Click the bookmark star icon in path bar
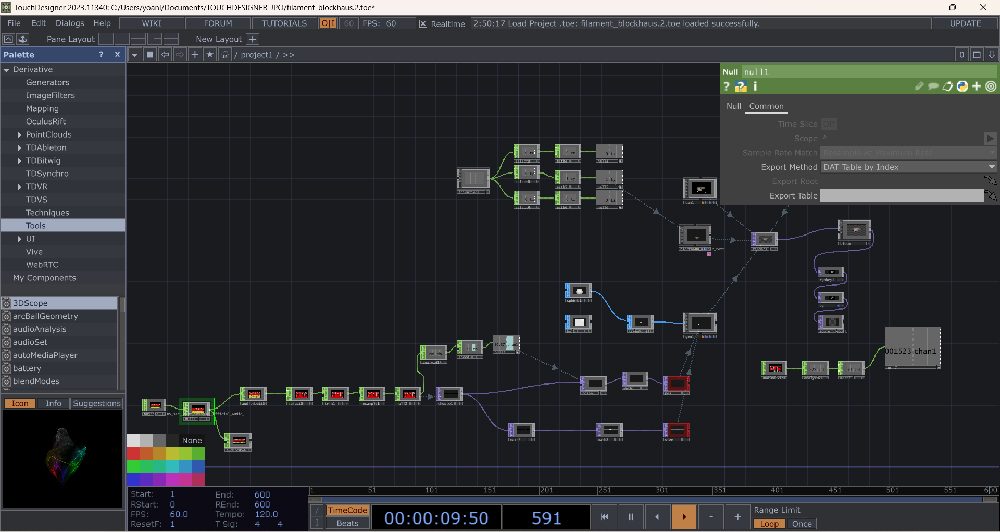The image size is (1000, 532). 210,54
